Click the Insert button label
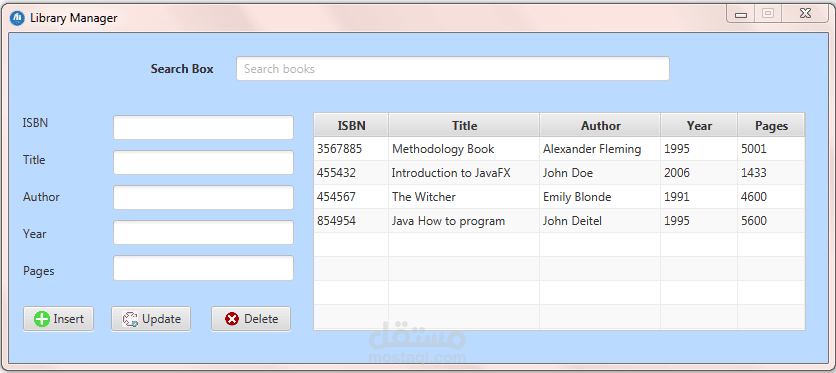The height and width of the screenshot is (373, 836). pos(69,319)
